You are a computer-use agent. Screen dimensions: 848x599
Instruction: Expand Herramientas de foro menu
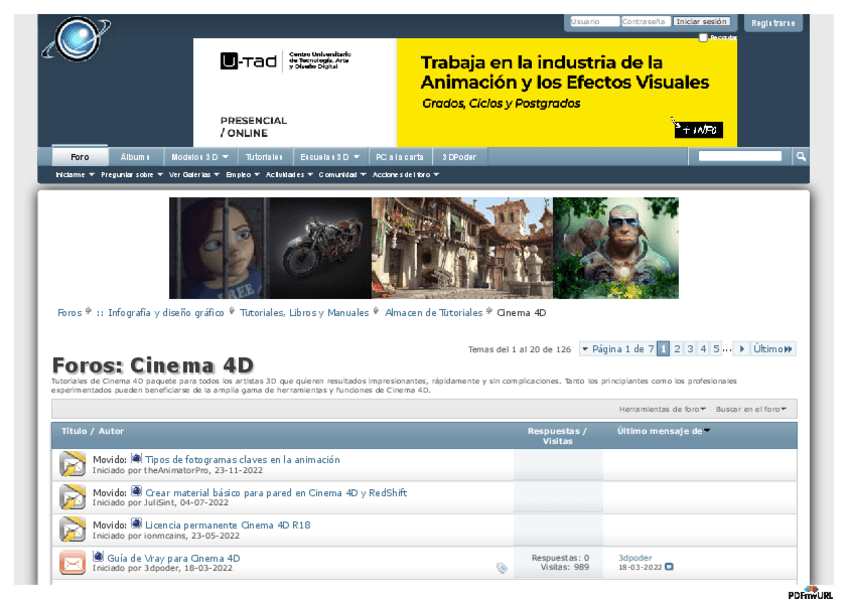662,409
